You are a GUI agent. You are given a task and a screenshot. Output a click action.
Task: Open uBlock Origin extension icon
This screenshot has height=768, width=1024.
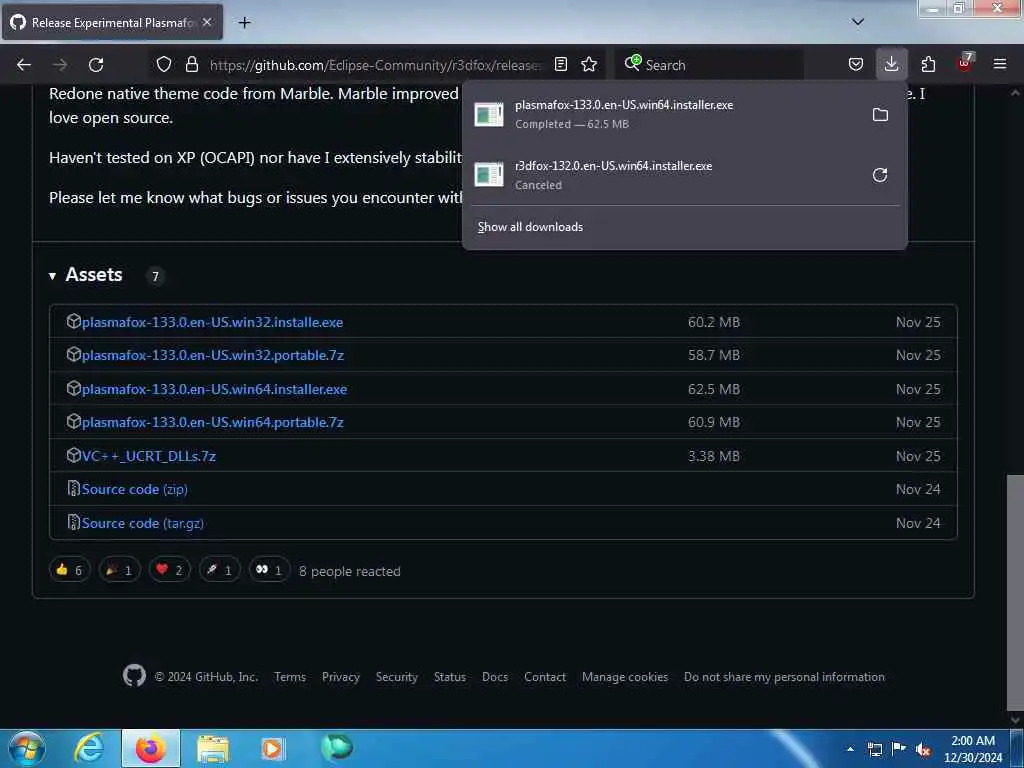[x=965, y=63]
